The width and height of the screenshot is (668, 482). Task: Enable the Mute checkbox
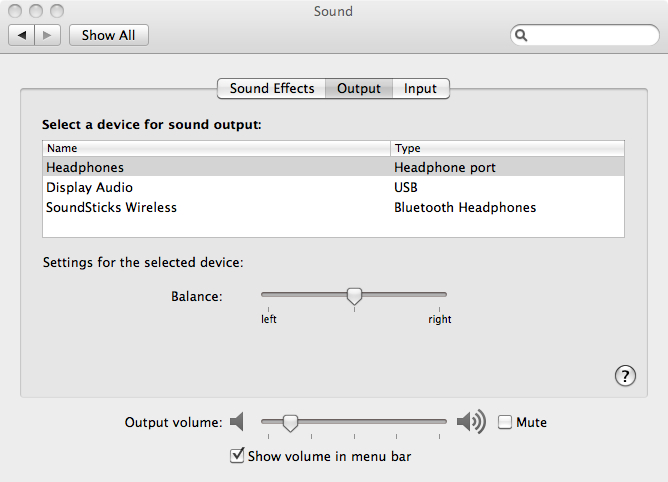pyautogui.click(x=505, y=422)
